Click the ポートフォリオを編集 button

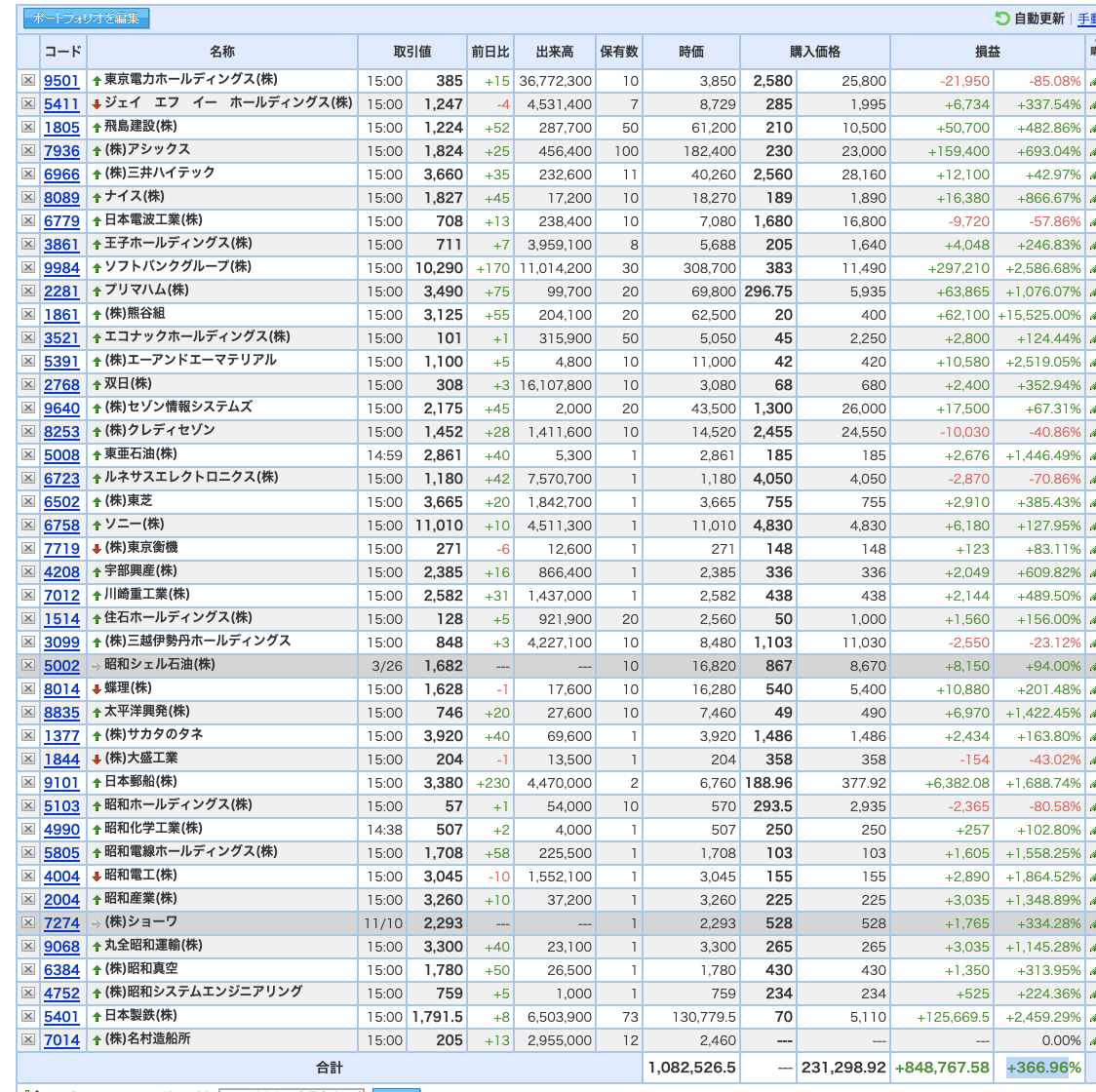point(86,19)
